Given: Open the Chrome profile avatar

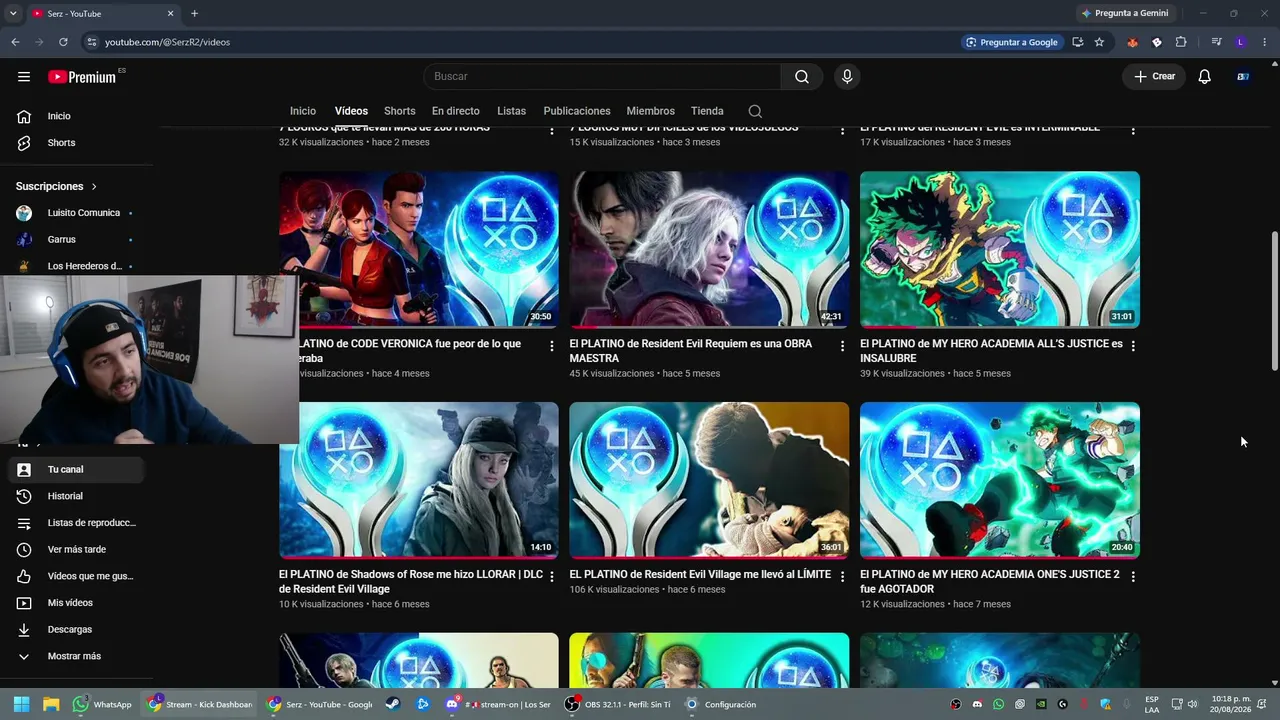Looking at the screenshot, I should click(x=1241, y=42).
